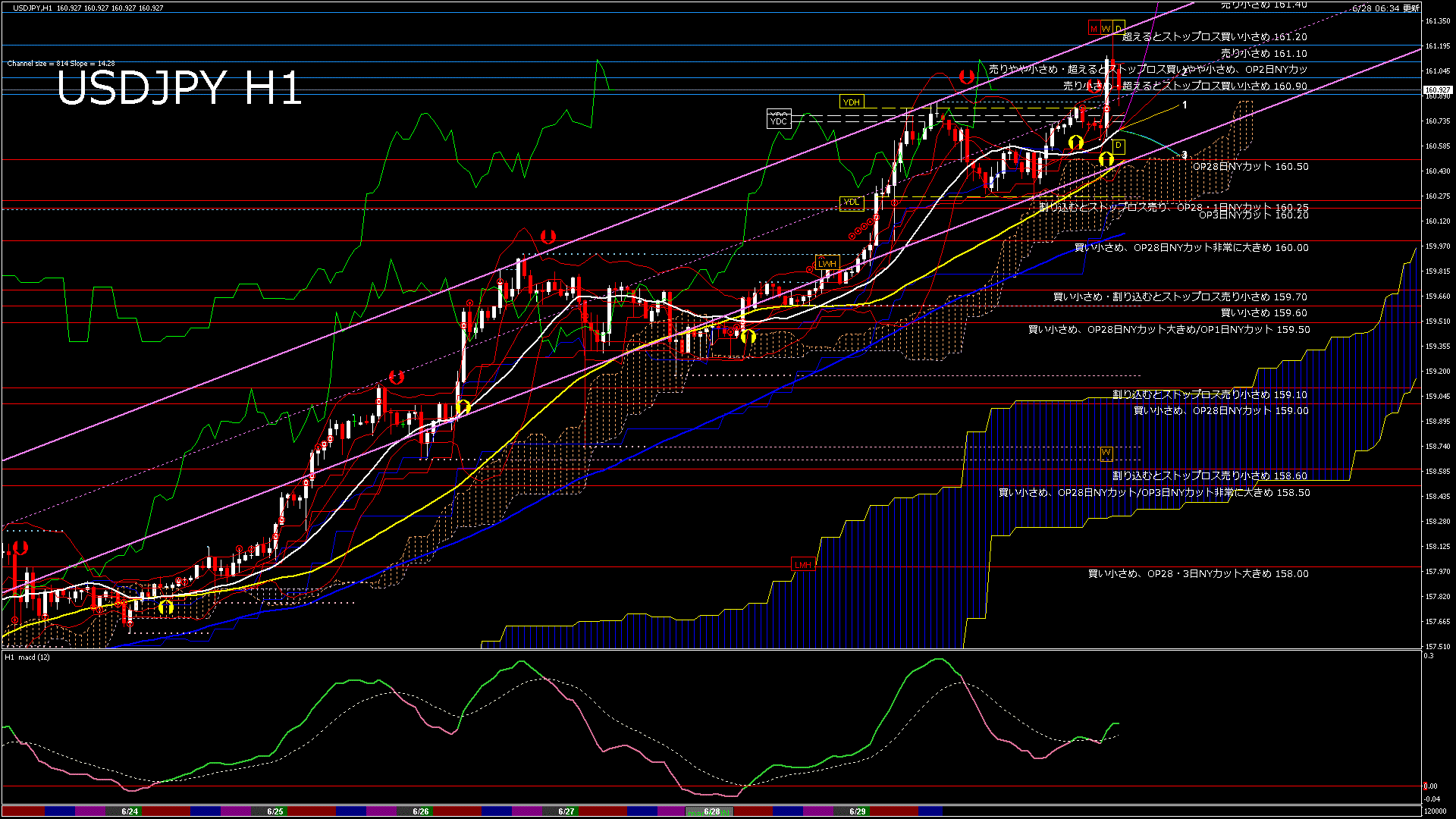Viewport: 1456px width, 819px height.
Task: Click the 6/29 date marker
Action: coord(858,811)
